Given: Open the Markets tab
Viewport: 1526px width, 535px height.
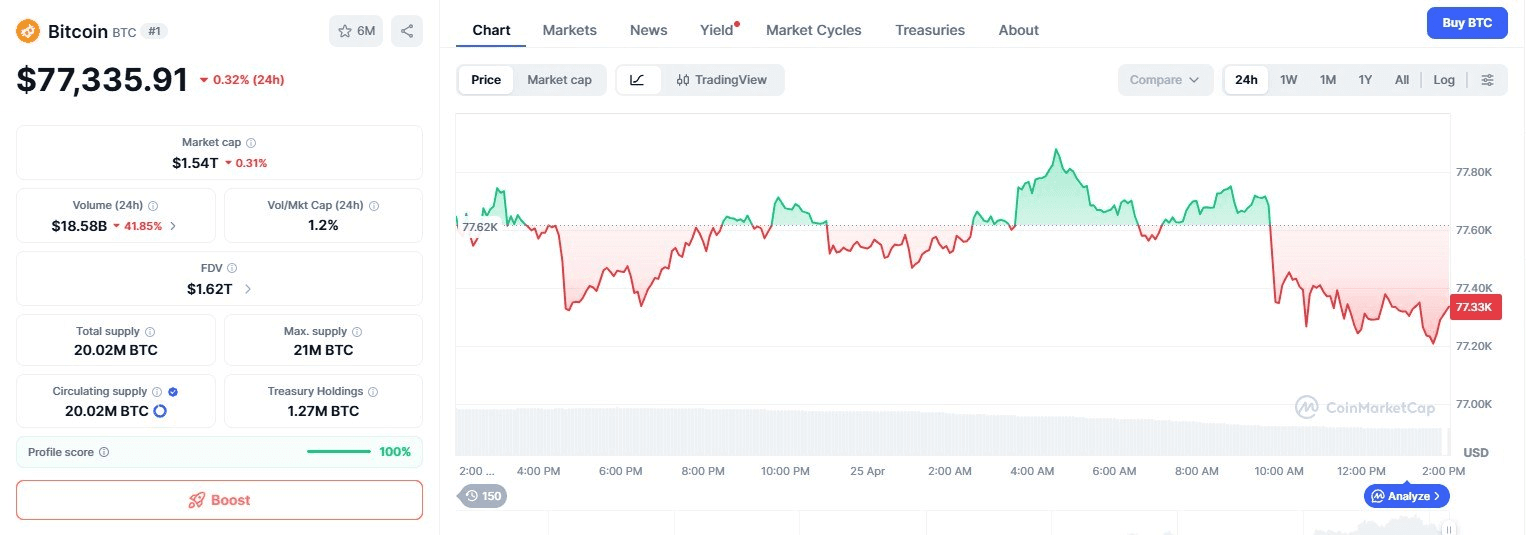Looking at the screenshot, I should tap(569, 30).
